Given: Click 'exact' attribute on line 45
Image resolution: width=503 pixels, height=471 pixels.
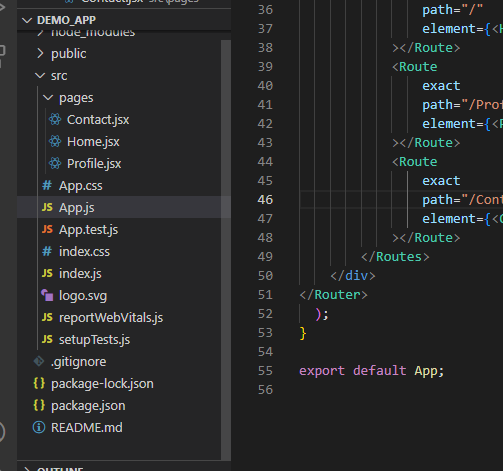Looking at the screenshot, I should coord(441,181).
